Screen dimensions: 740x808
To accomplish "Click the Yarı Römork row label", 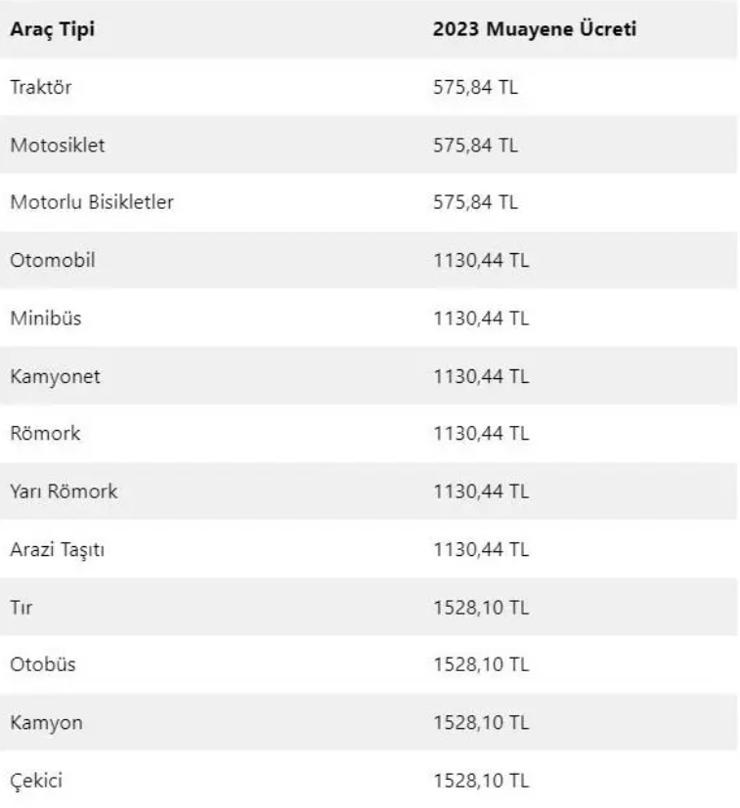I will point(64,491).
